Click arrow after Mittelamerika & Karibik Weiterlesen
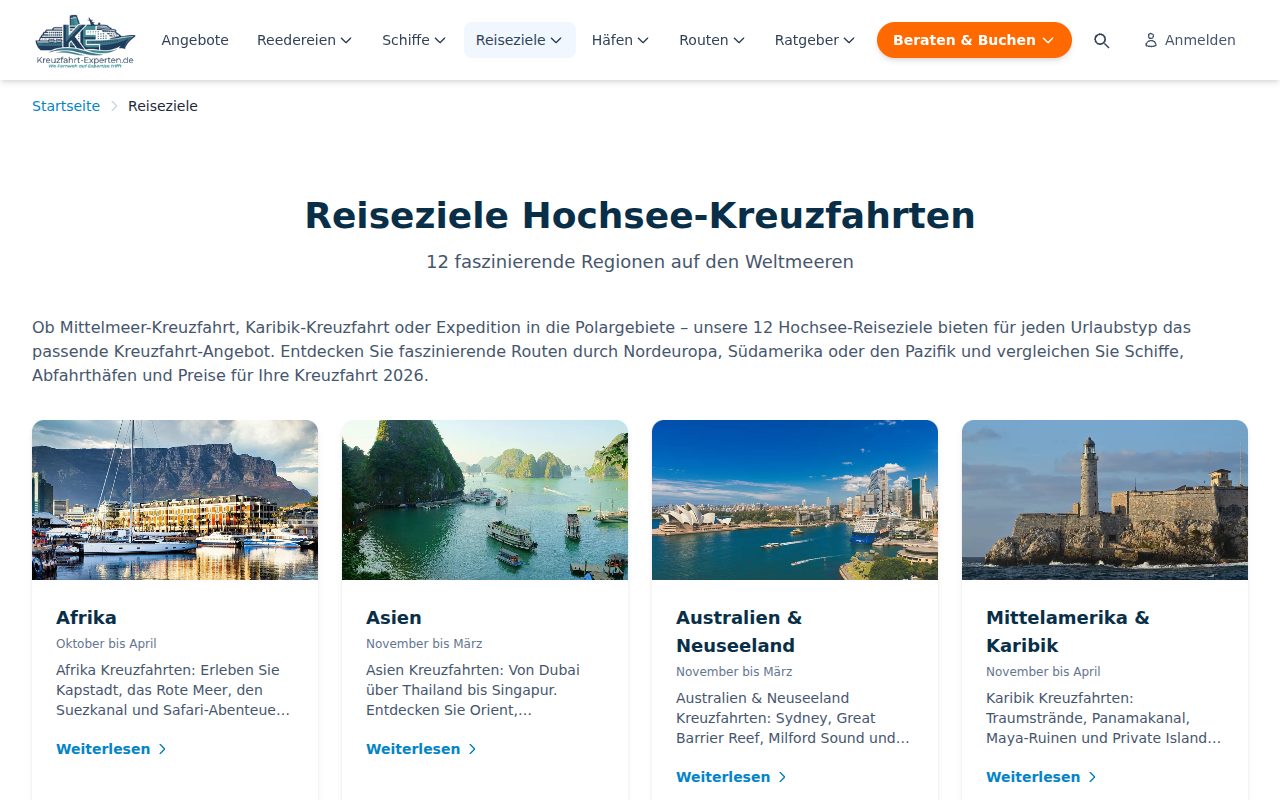 1092,777
